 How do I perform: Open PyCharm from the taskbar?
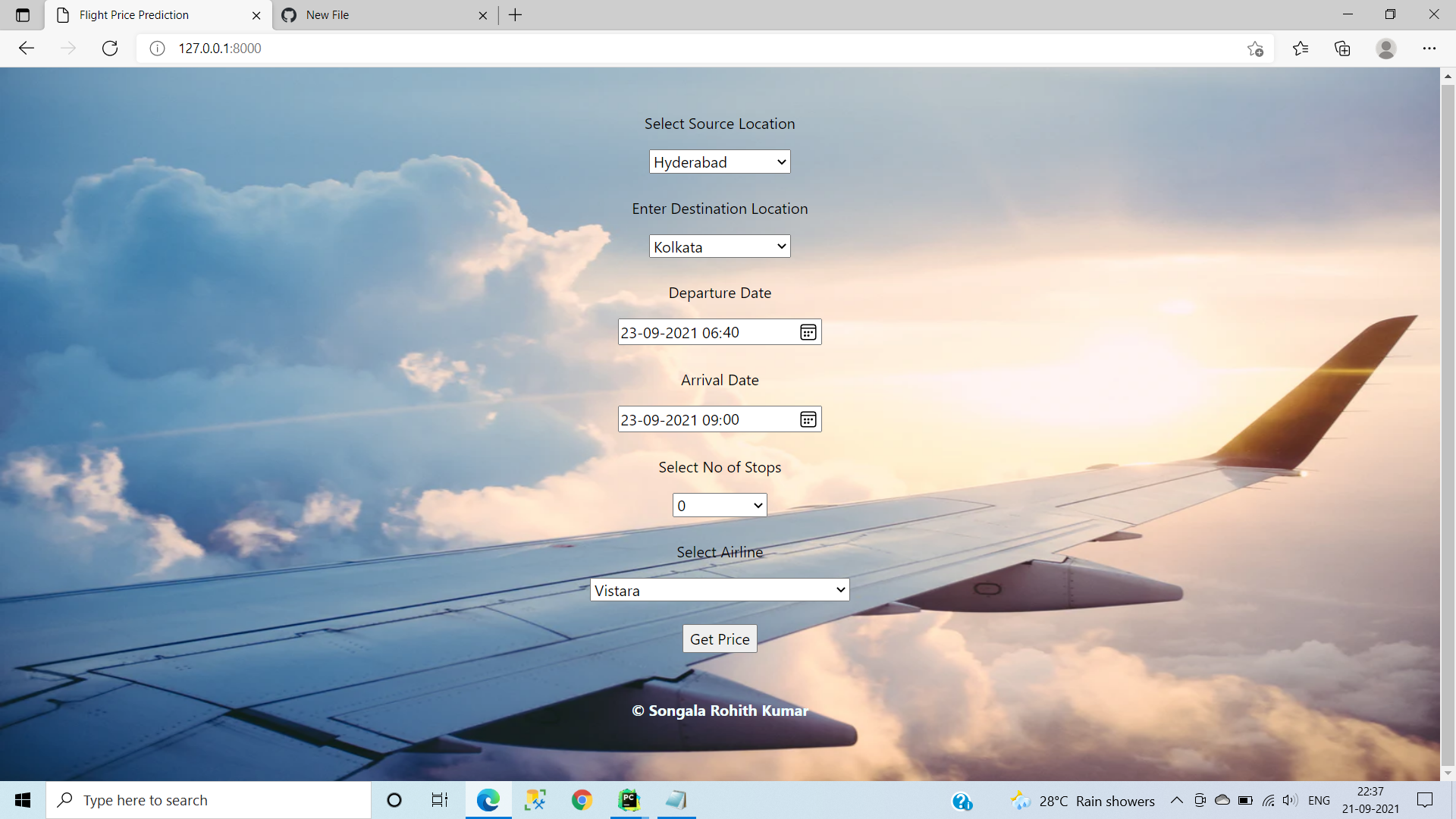tap(629, 799)
